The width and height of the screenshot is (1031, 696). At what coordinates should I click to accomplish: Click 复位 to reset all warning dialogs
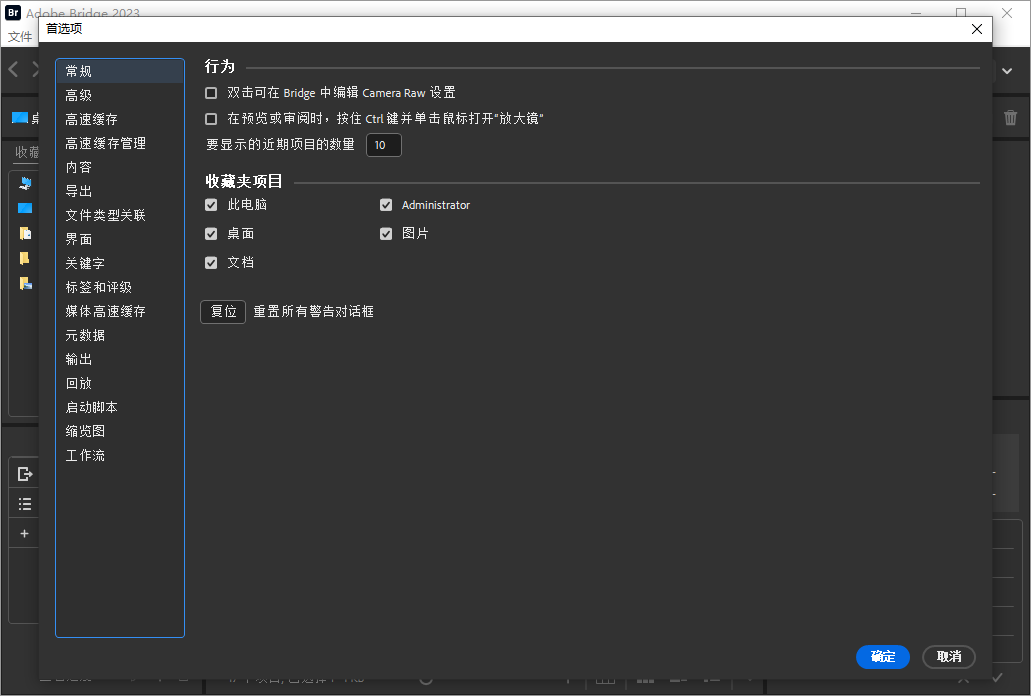(x=222, y=311)
